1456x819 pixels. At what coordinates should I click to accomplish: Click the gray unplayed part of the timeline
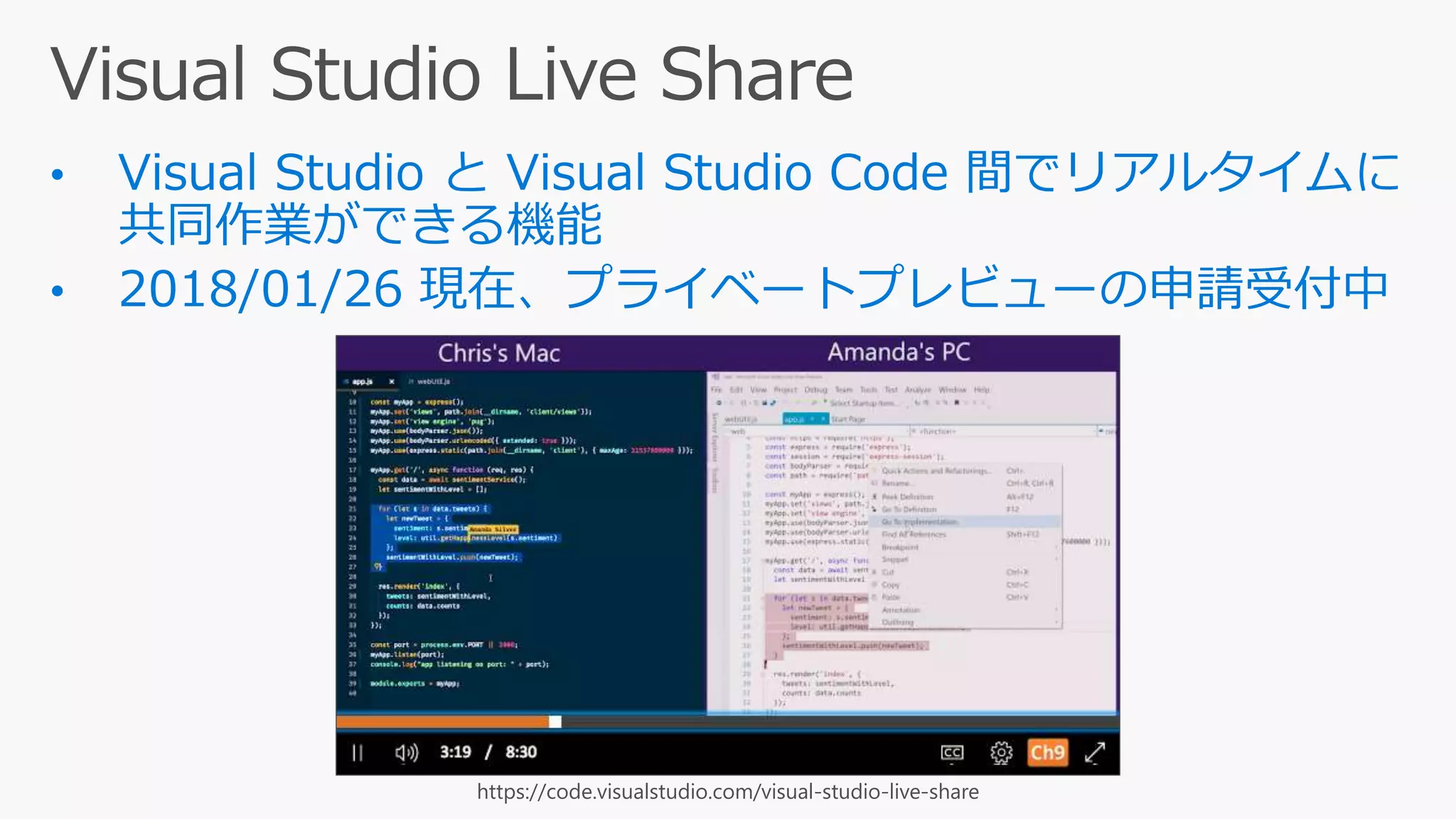click(x=840, y=722)
